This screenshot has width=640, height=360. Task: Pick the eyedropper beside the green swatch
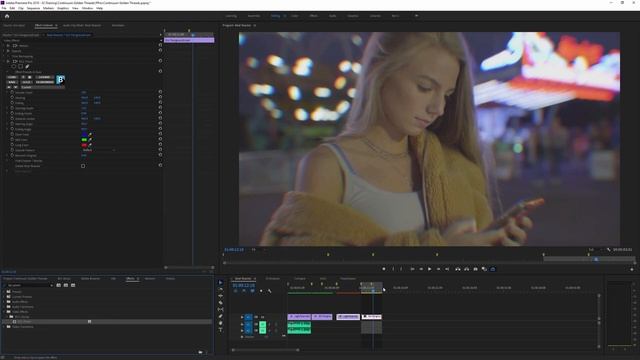tap(90, 140)
